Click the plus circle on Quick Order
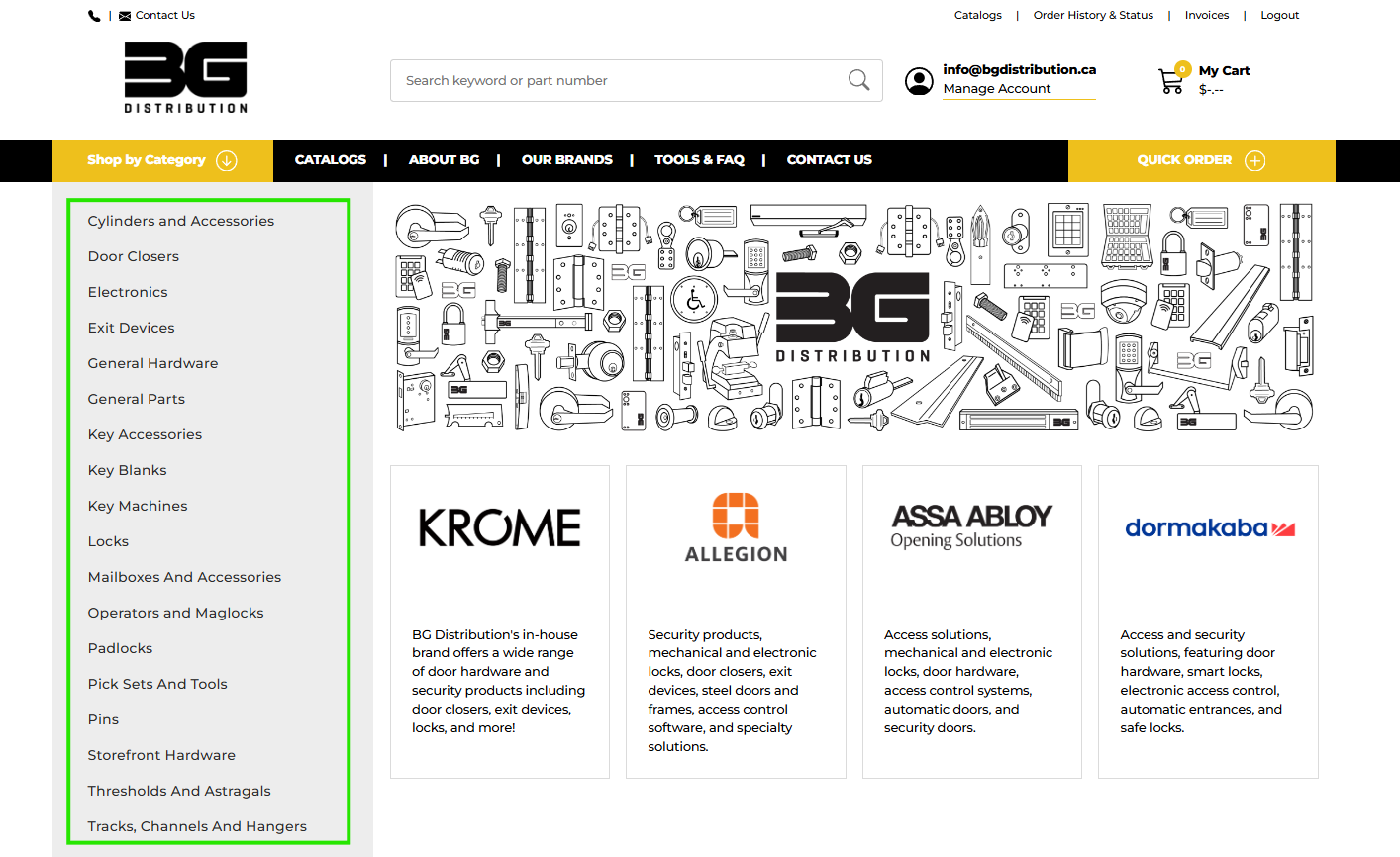 click(x=1255, y=160)
